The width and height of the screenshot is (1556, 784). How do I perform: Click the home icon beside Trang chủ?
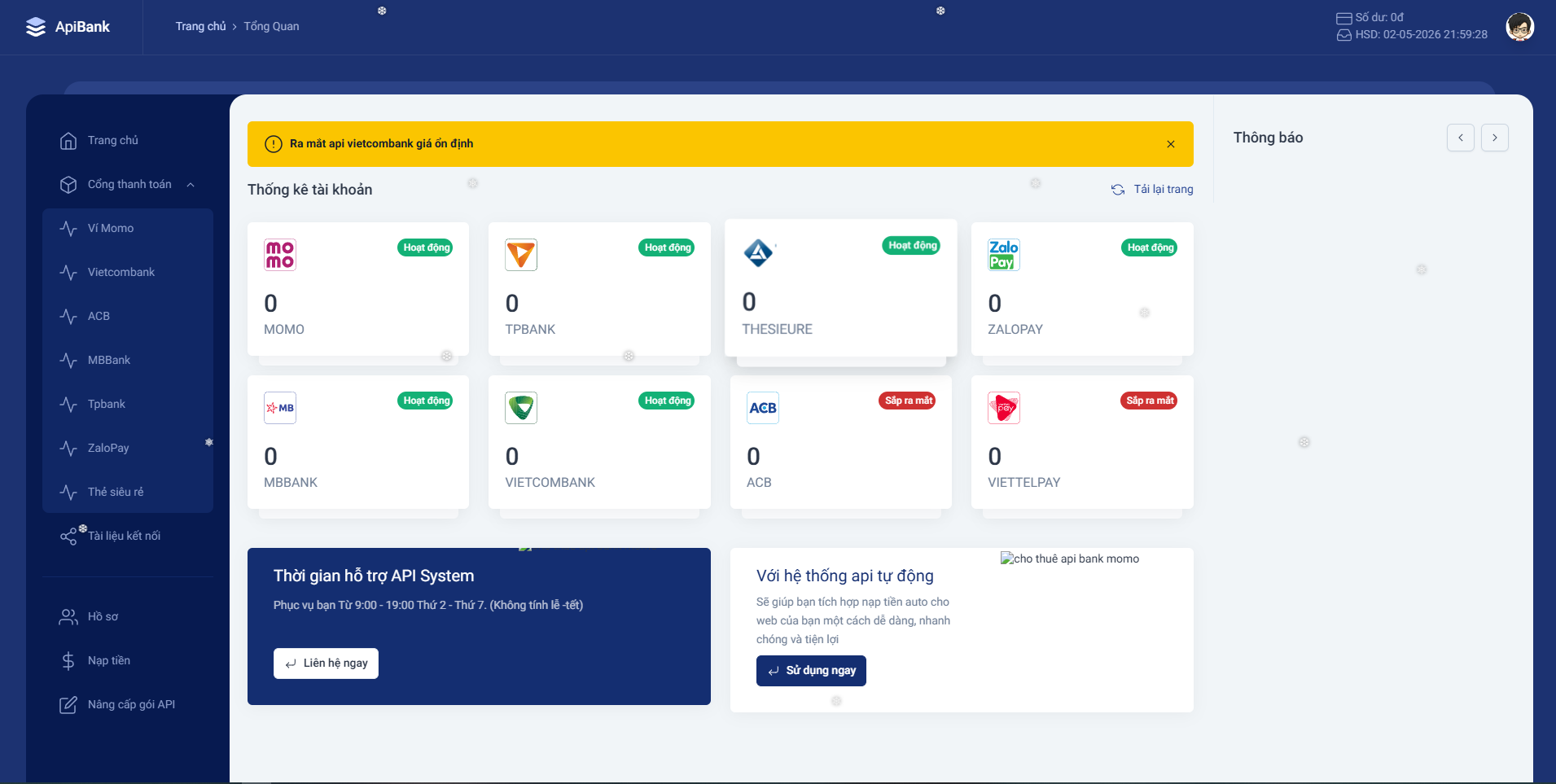[68, 141]
